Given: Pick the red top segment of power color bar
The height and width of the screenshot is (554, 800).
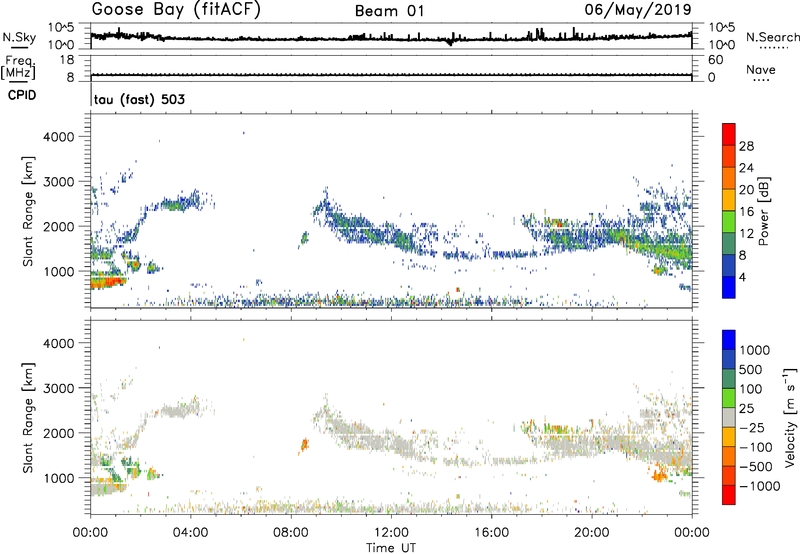Looking at the screenshot, I should pyautogui.click(x=729, y=135).
